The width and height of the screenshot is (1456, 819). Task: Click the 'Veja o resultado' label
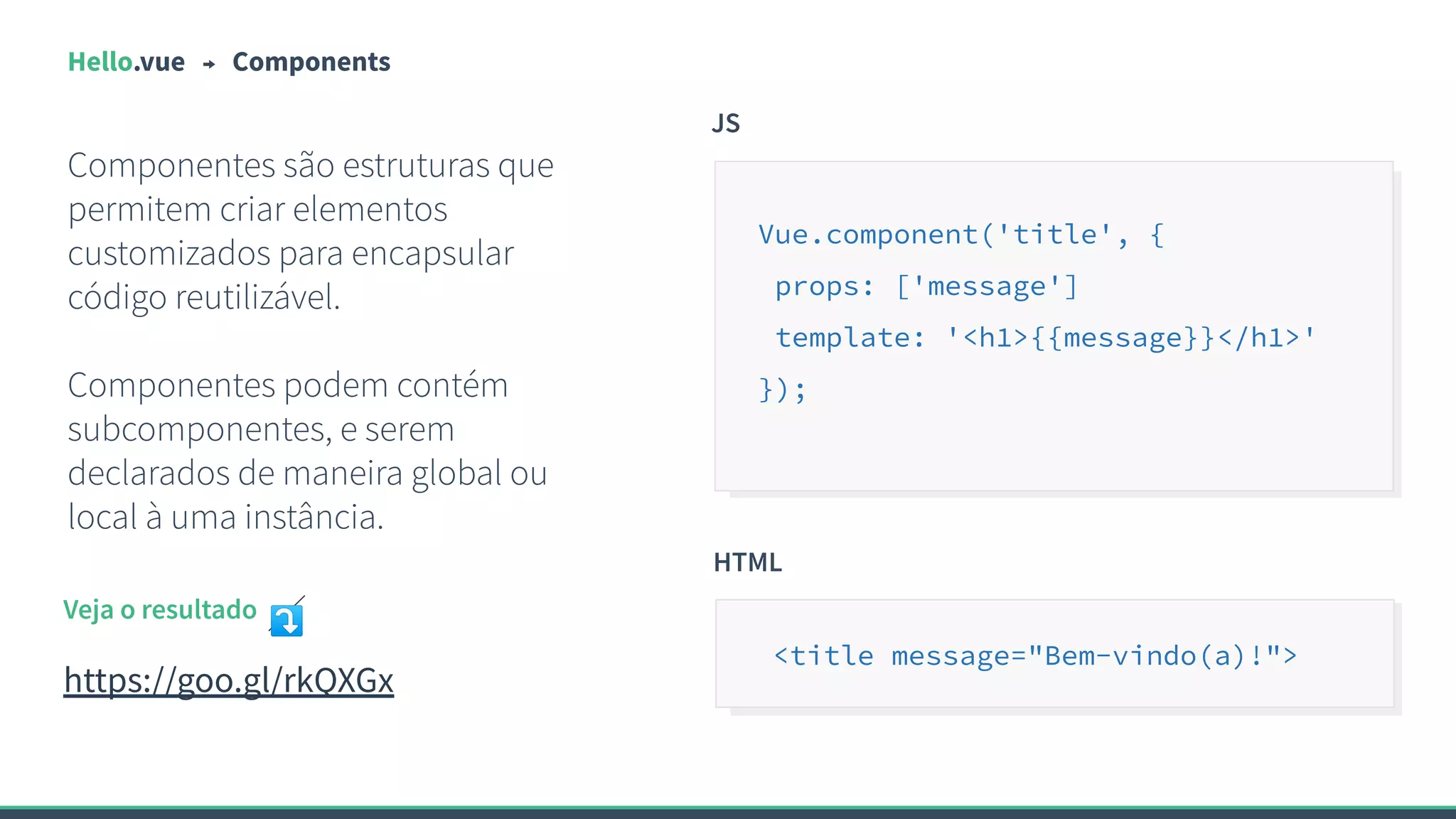160,610
